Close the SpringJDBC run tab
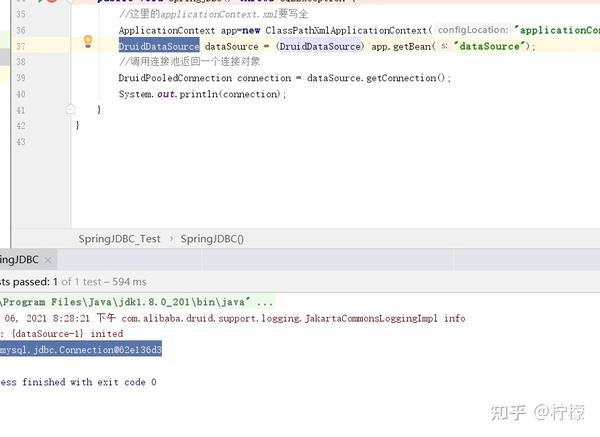 point(48,260)
